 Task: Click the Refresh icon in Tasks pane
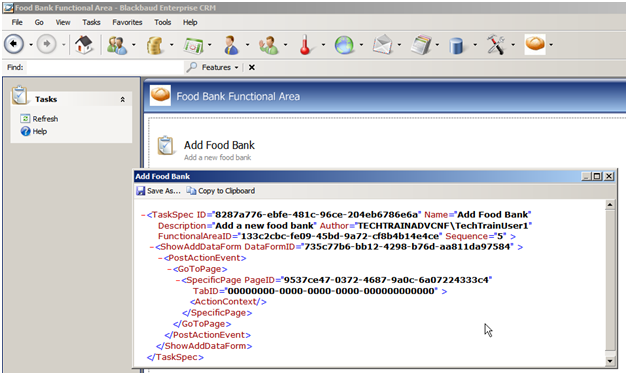coord(25,119)
